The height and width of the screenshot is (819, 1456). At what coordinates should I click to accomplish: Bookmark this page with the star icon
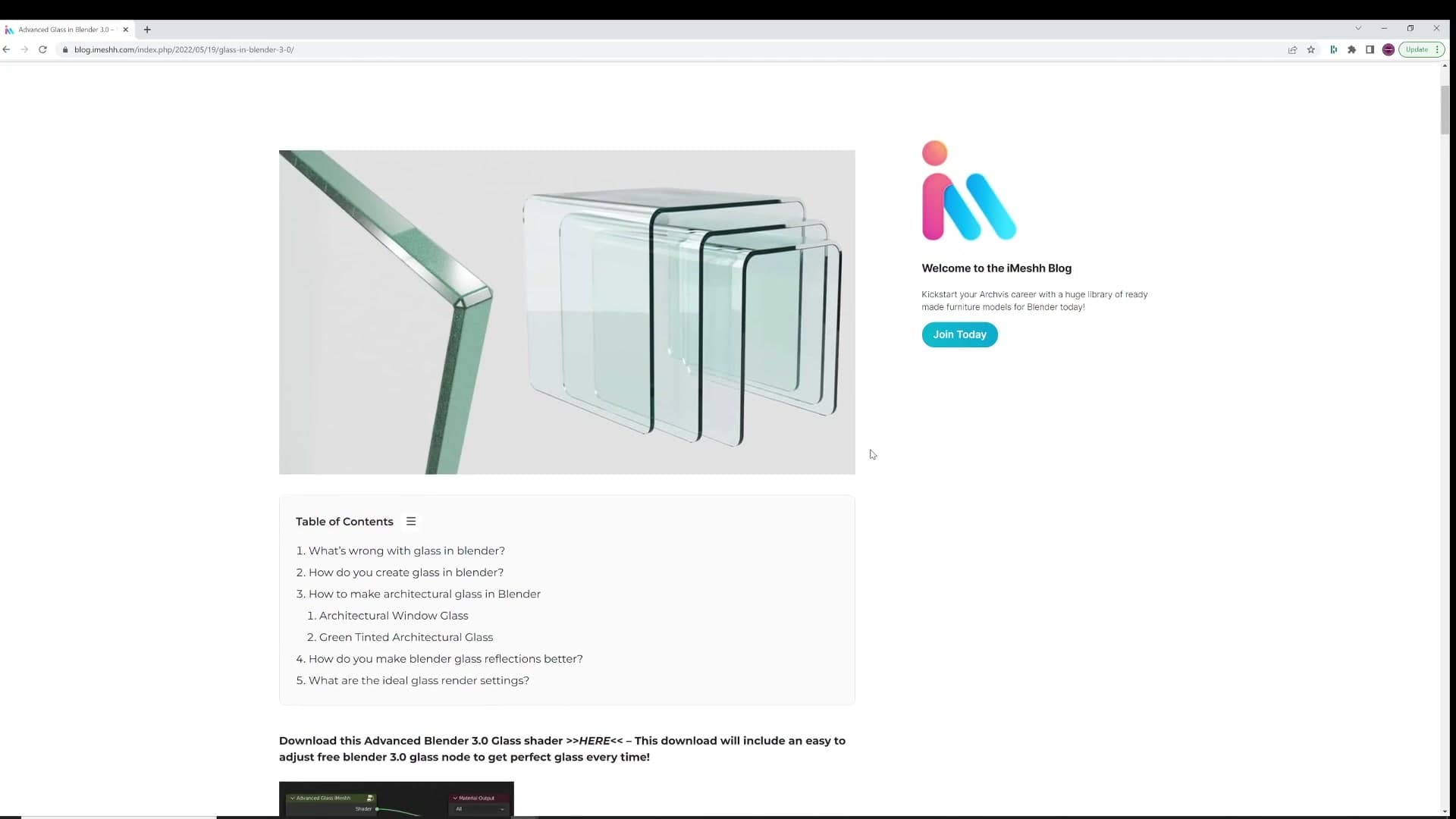point(1311,49)
